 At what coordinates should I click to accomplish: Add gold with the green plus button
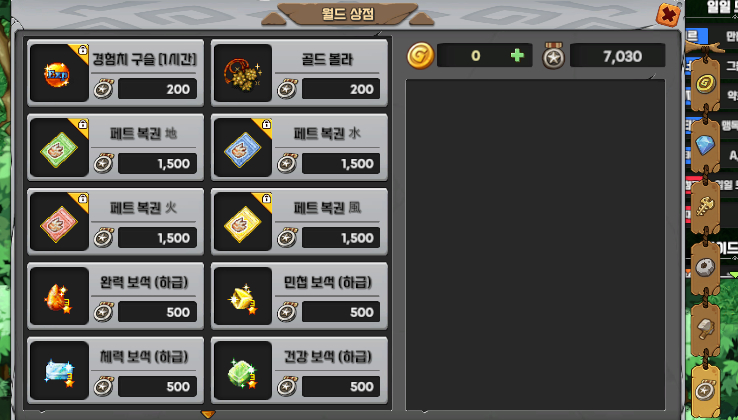coord(517,56)
